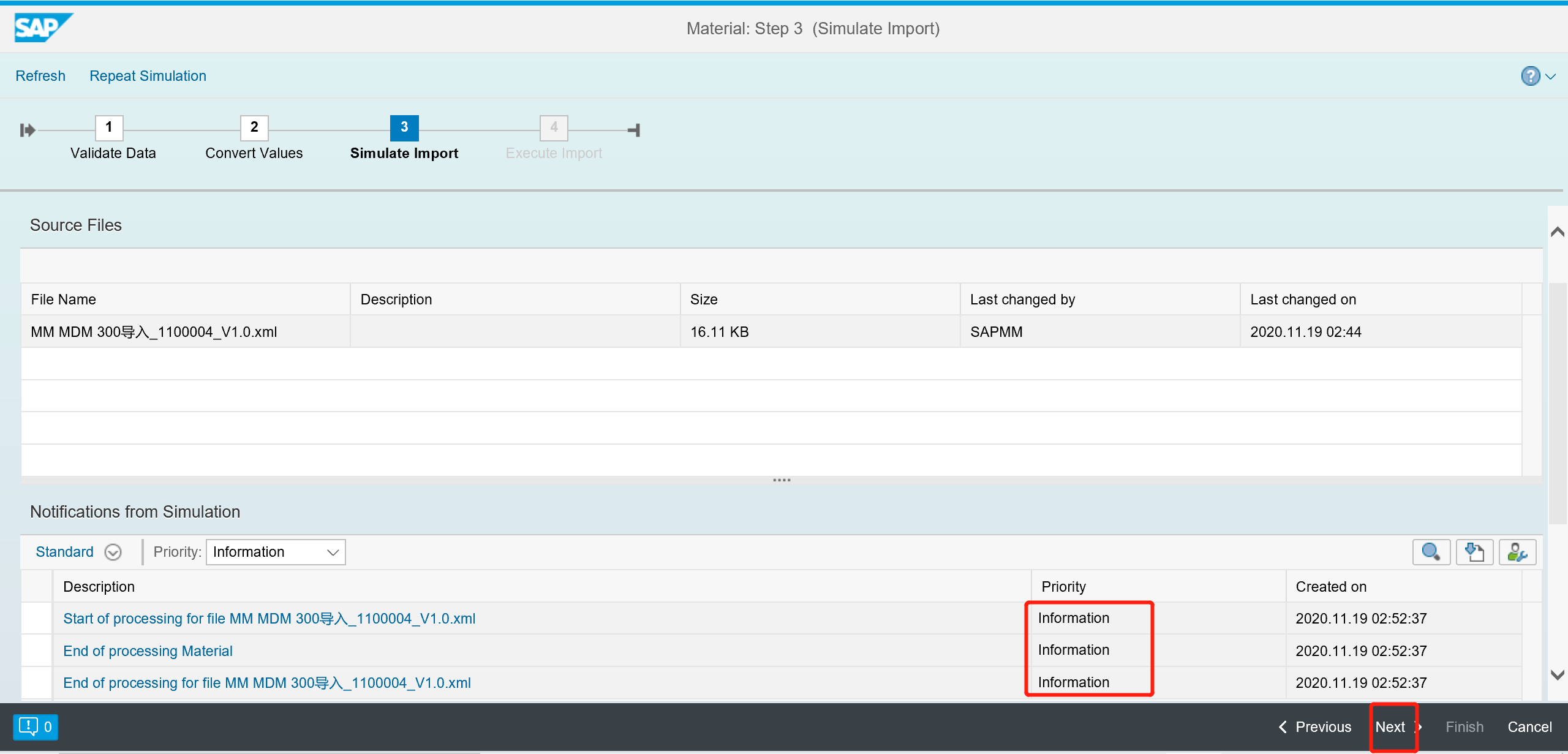Image resolution: width=1568 pixels, height=754 pixels.
Task: Click the start-of-process arrow before step 1
Action: point(28,129)
